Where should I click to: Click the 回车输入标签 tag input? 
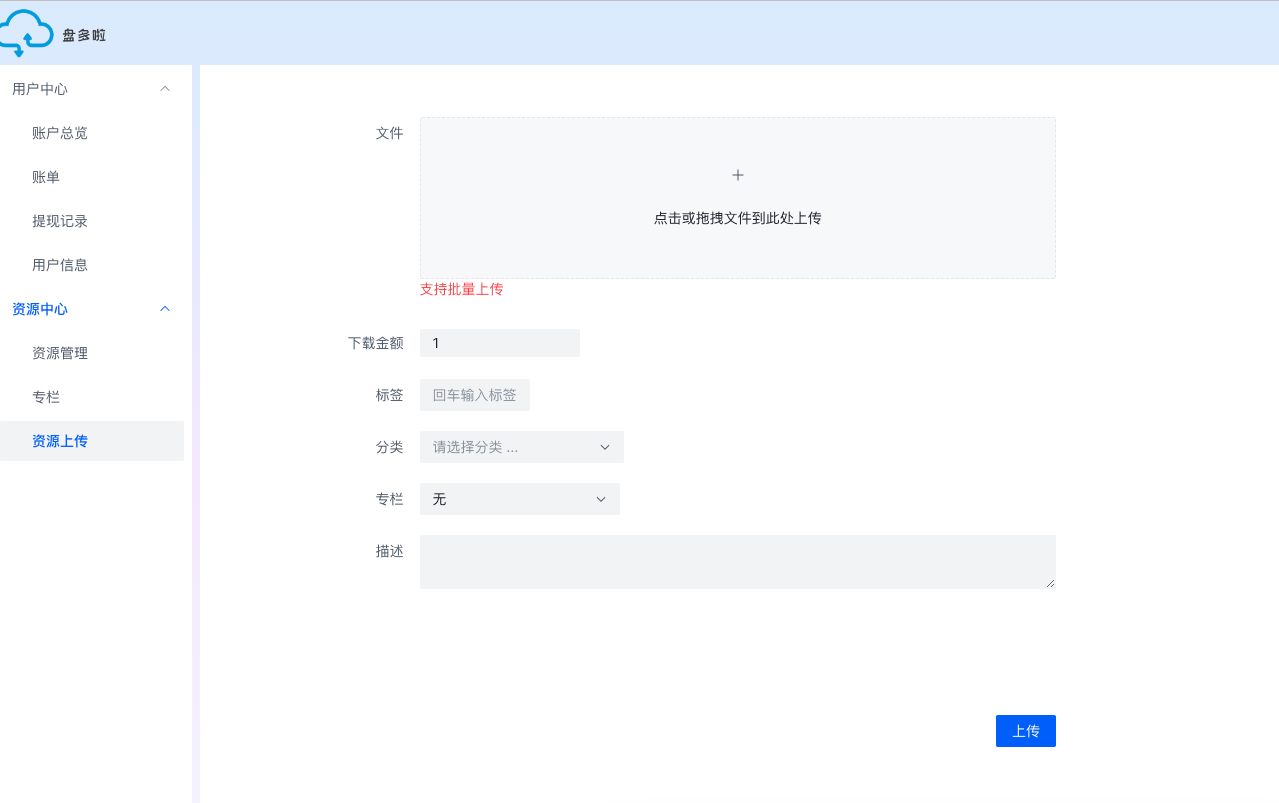click(475, 395)
